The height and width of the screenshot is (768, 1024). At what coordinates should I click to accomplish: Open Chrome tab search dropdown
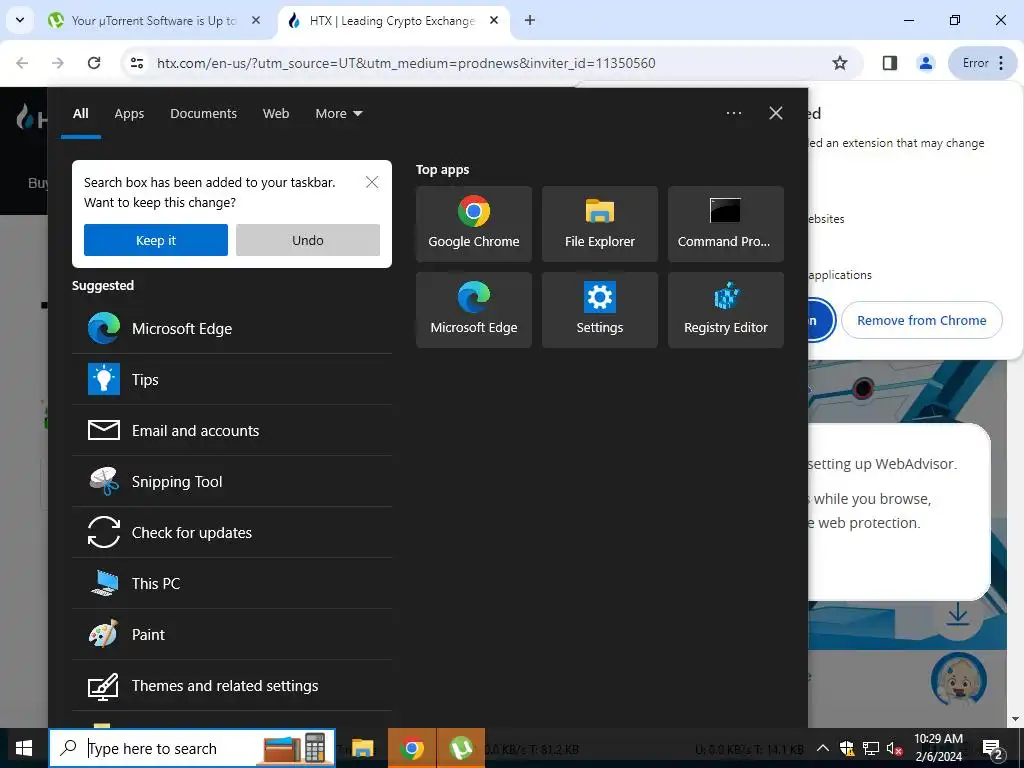(20, 20)
